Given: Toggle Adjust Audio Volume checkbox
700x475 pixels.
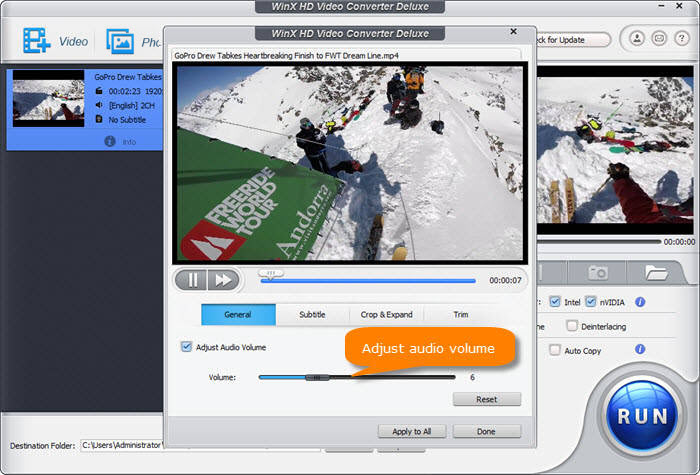Looking at the screenshot, I should (x=186, y=347).
